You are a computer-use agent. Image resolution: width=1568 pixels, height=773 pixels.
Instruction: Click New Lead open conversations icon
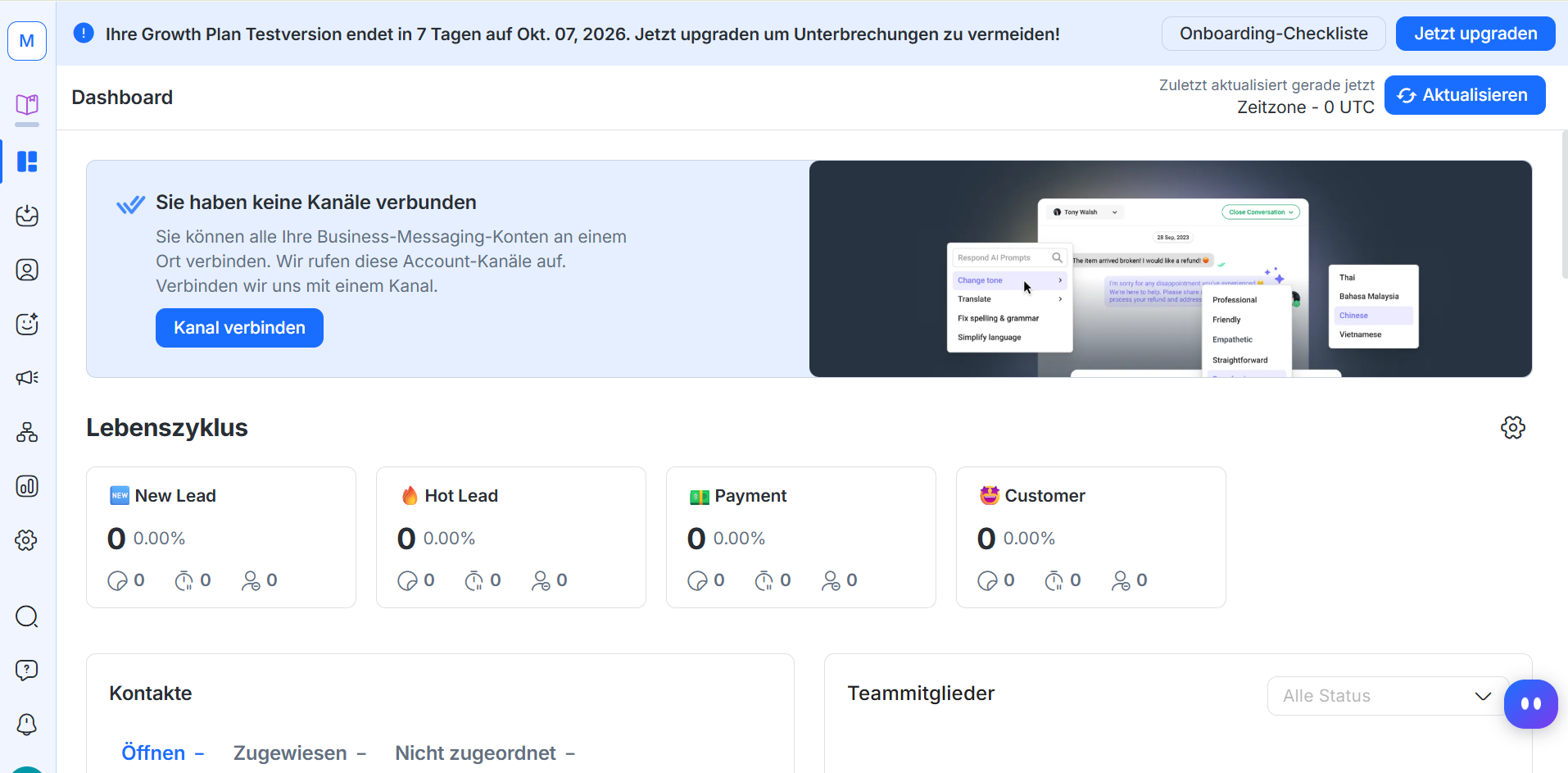coord(117,581)
